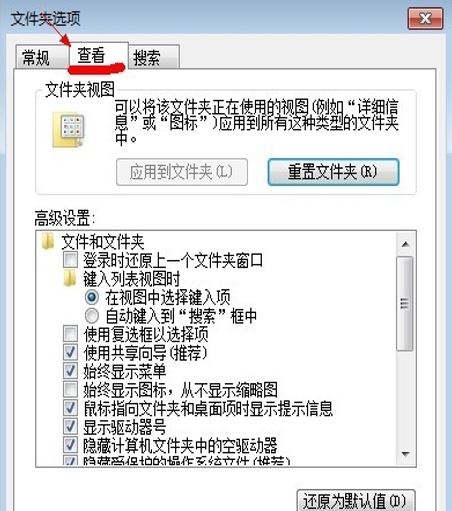Tick 使用复选框以选择项 checkbox
This screenshot has height=511, width=452.
pos(70,334)
